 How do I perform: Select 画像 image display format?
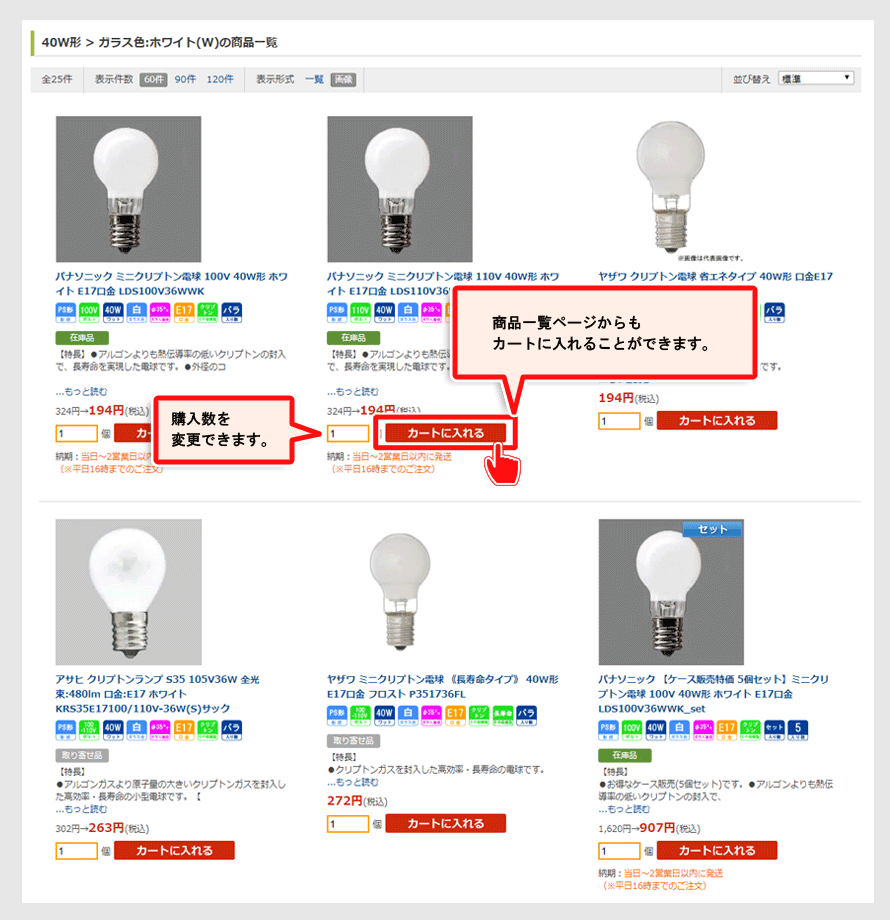pos(343,79)
